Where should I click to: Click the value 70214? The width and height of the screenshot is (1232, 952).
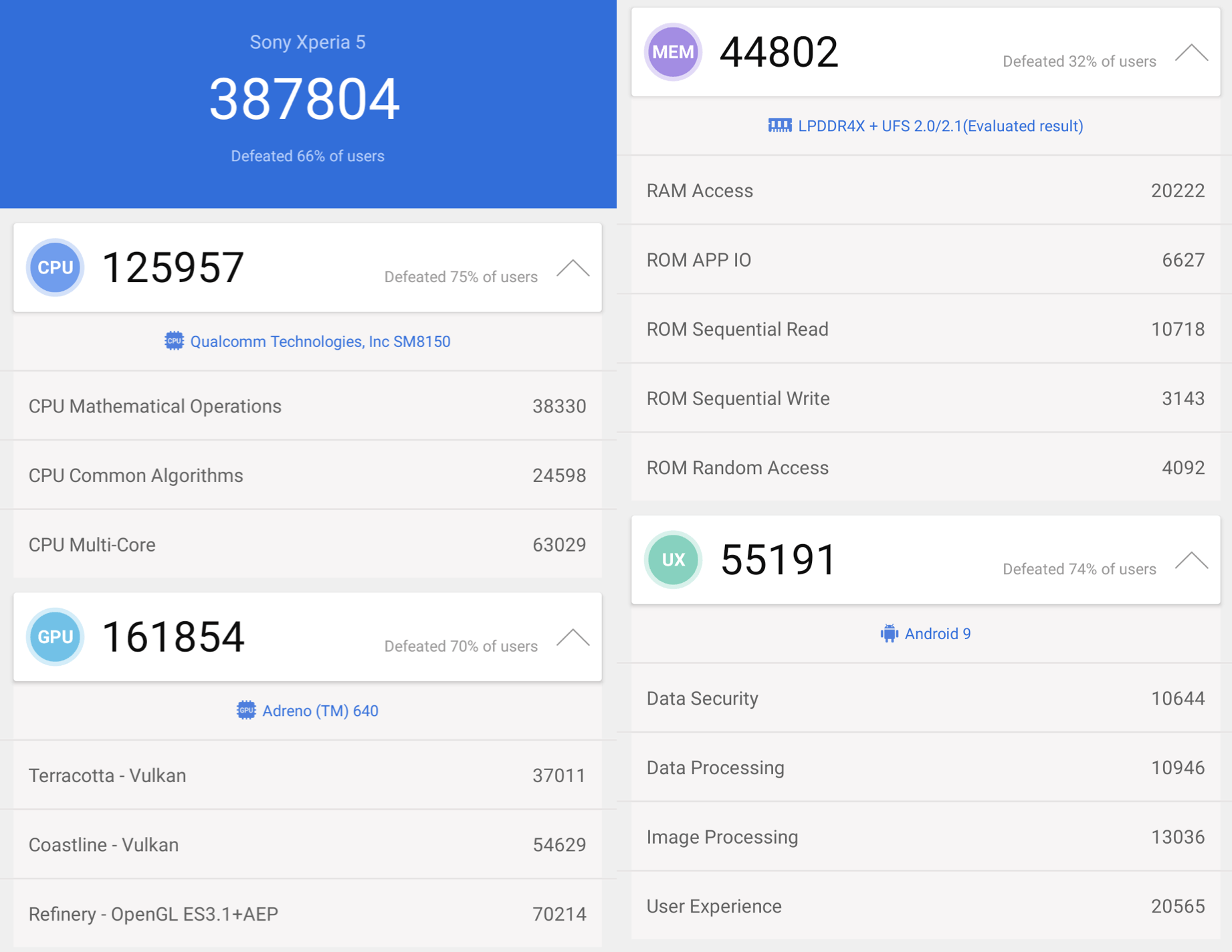[x=559, y=914]
